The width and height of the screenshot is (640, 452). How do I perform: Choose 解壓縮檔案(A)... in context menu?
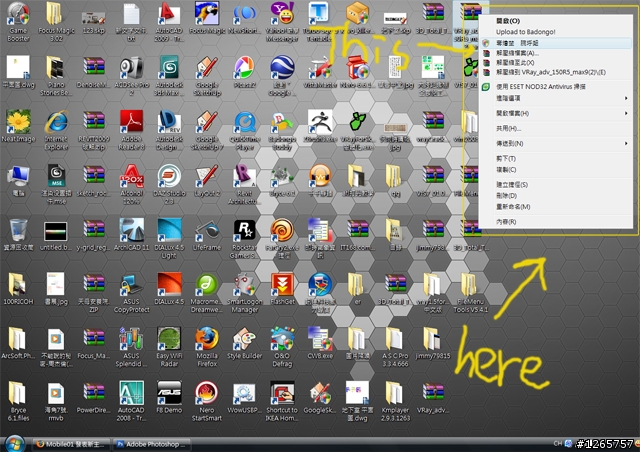[x=556, y=53]
